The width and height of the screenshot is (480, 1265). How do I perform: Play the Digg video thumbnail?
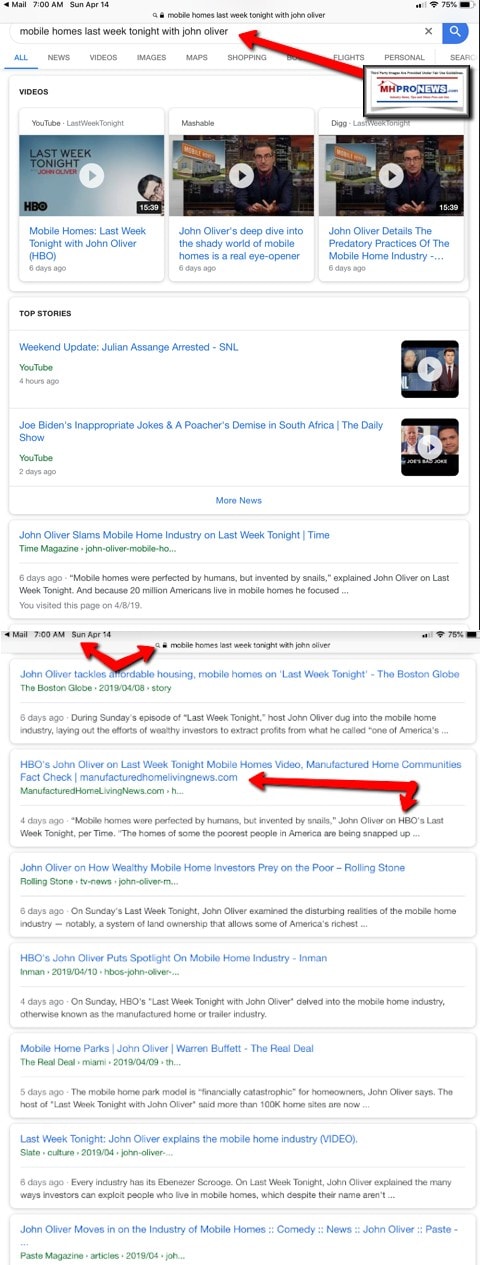(x=391, y=175)
